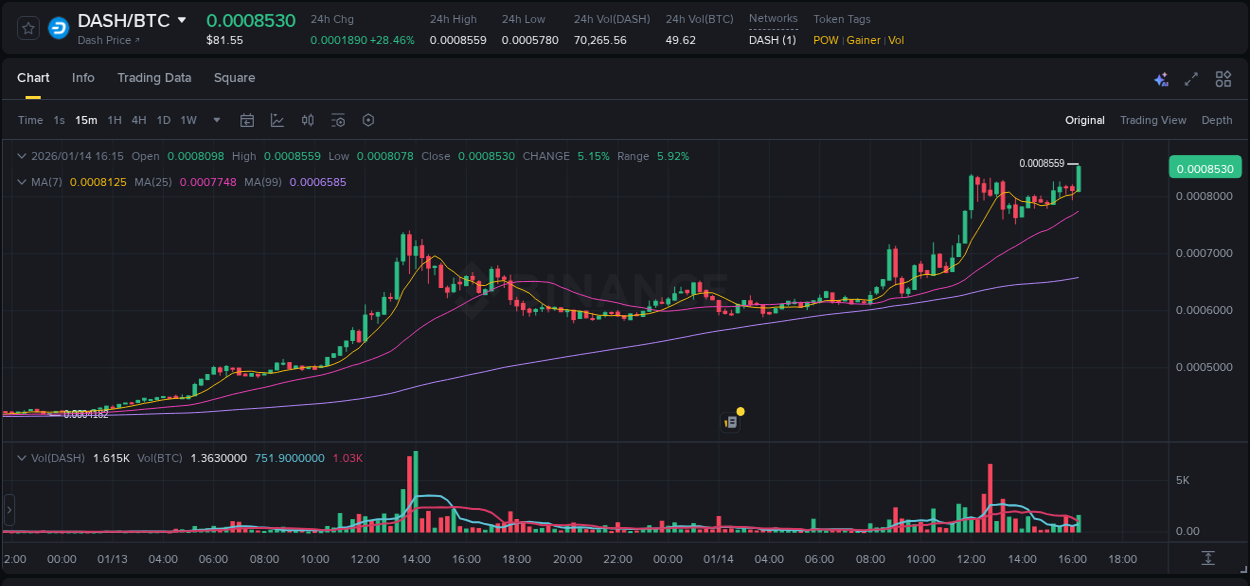Switch to the Trading Data tab
This screenshot has width=1250, height=586.
(154, 77)
